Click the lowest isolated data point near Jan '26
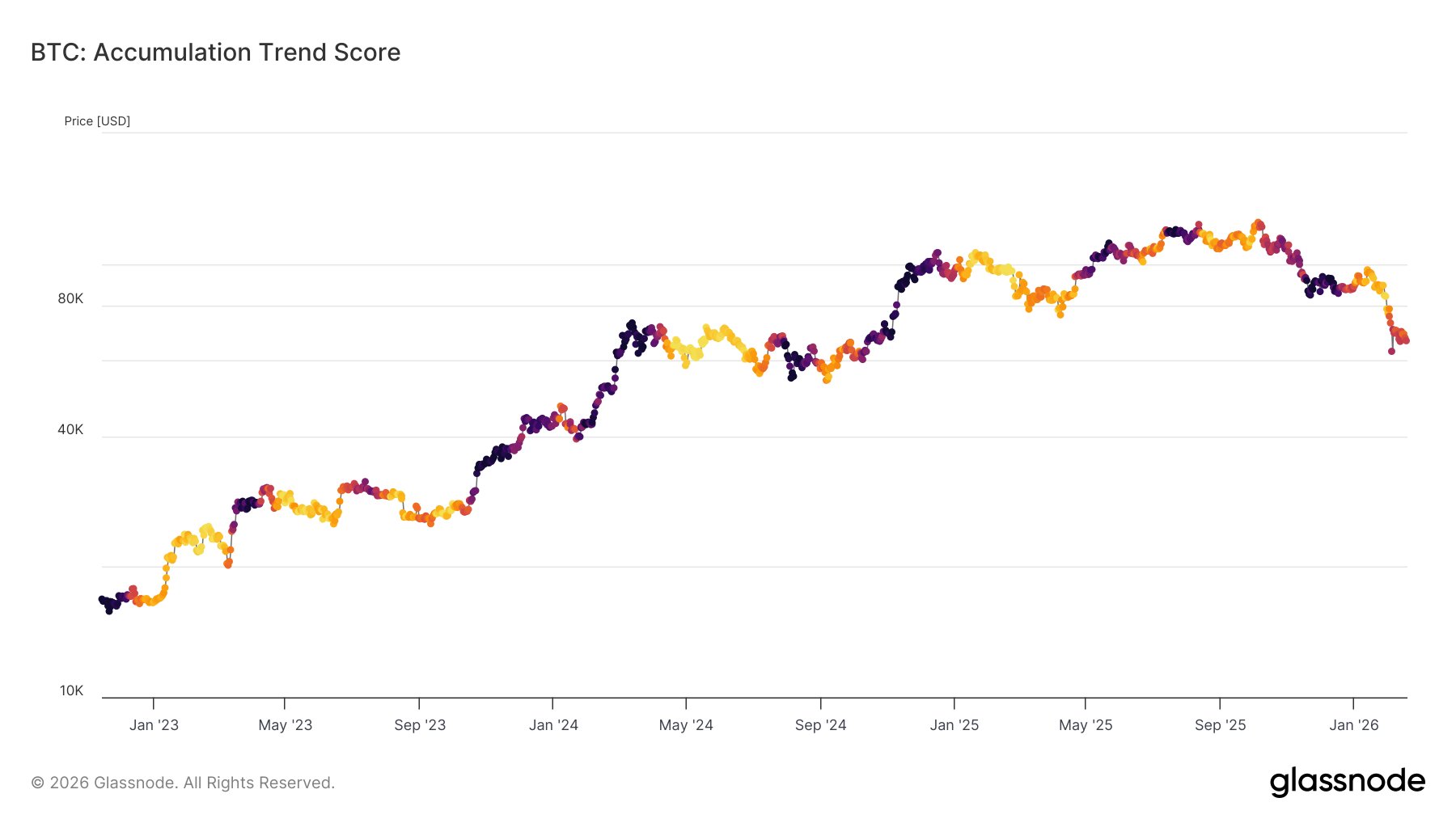 tap(1391, 351)
